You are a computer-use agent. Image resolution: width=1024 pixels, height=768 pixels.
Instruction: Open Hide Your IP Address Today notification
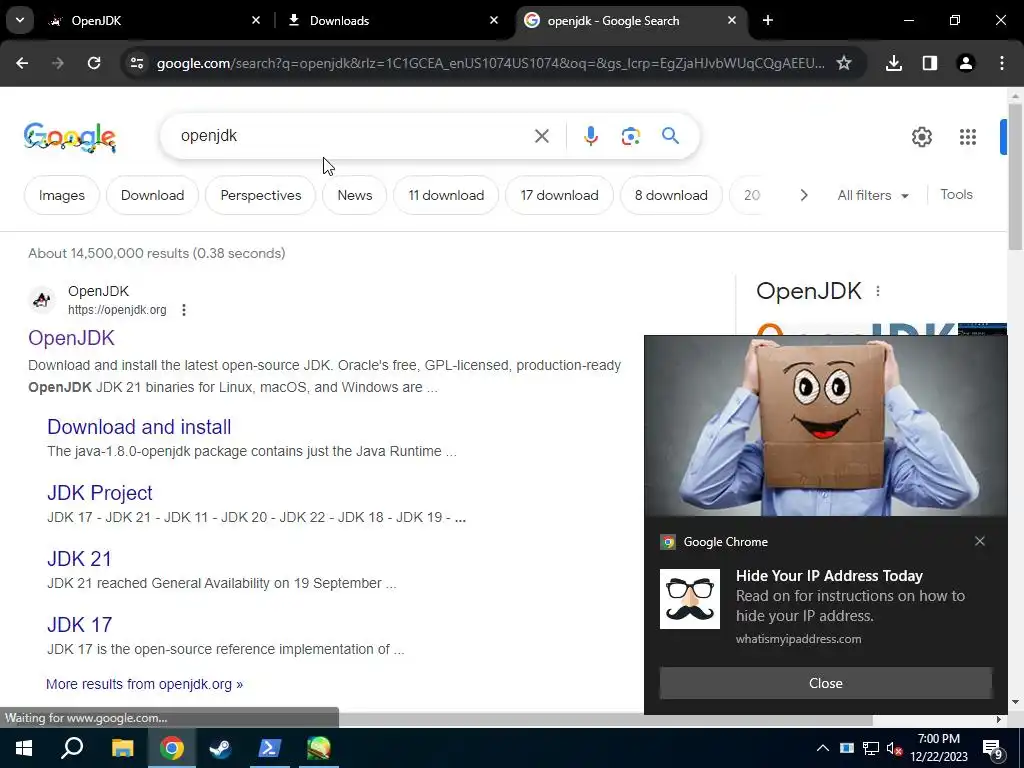pos(829,575)
